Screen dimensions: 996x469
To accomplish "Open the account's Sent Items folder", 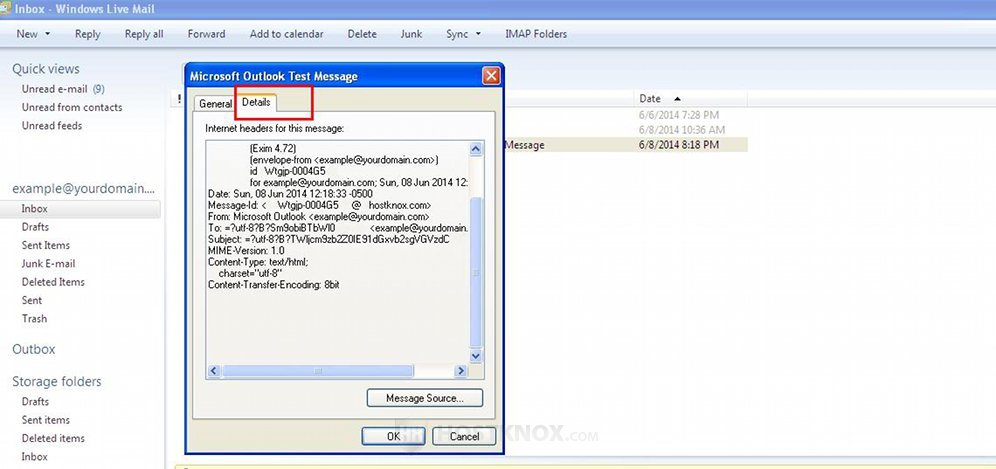I will (46, 245).
